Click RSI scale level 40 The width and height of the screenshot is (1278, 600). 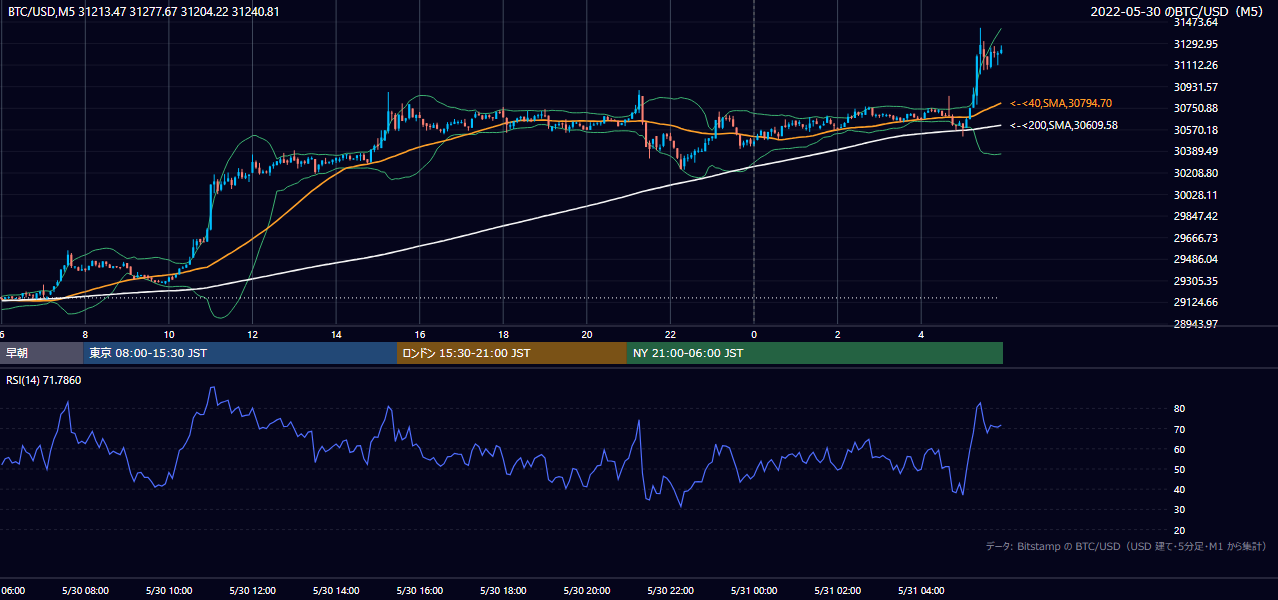point(1179,490)
